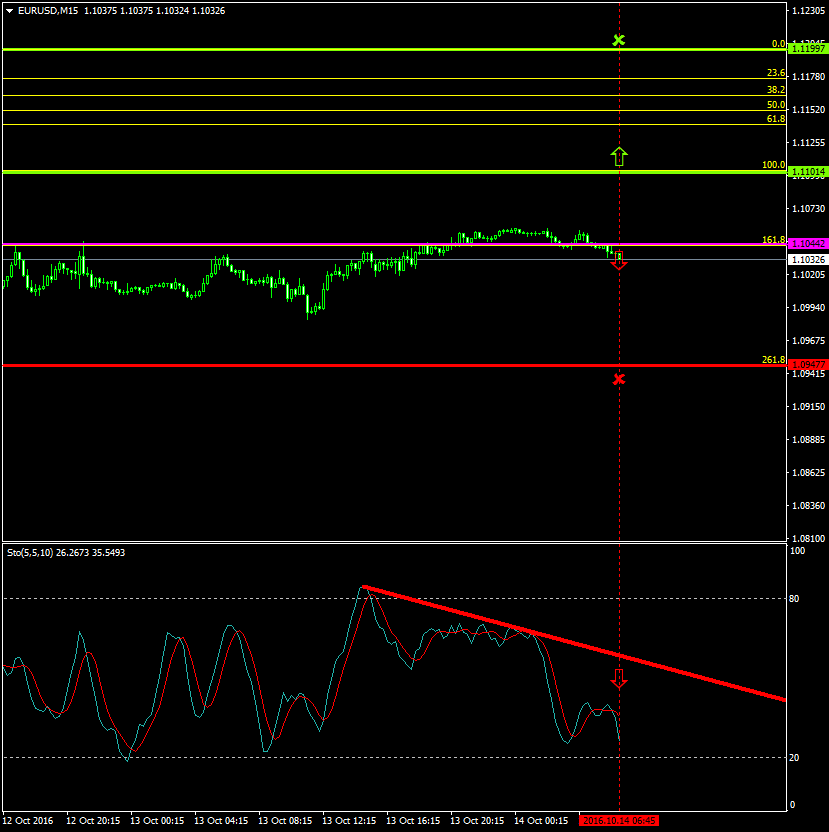The image size is (829, 832).
Task: Click the highlighted 2016.10.14 06:45 time marker
Action: coord(619,820)
